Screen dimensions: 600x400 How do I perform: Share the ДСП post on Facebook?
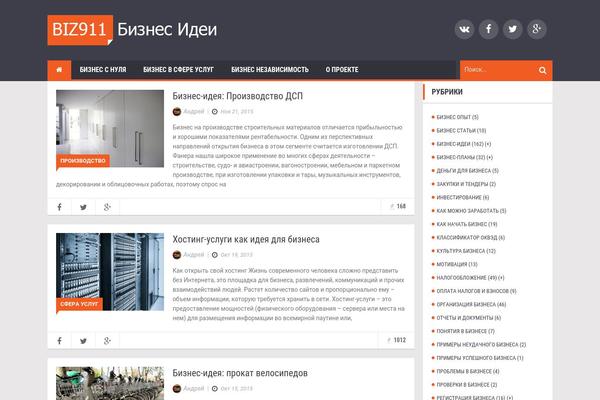pos(59,207)
